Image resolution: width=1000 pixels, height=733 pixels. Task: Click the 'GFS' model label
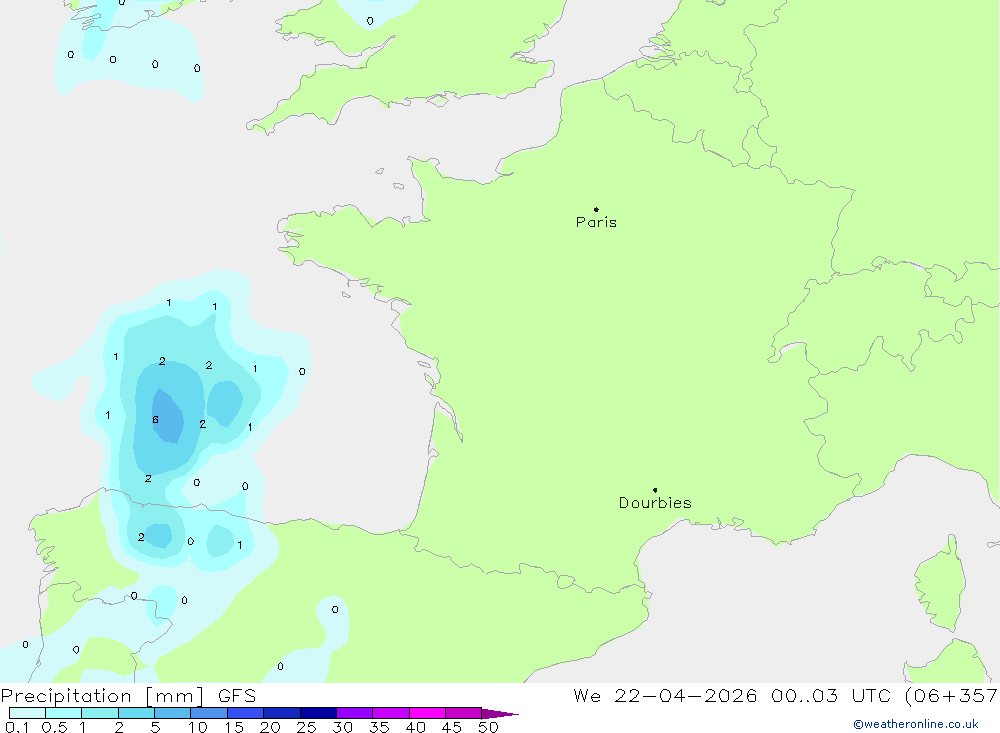coord(237,696)
